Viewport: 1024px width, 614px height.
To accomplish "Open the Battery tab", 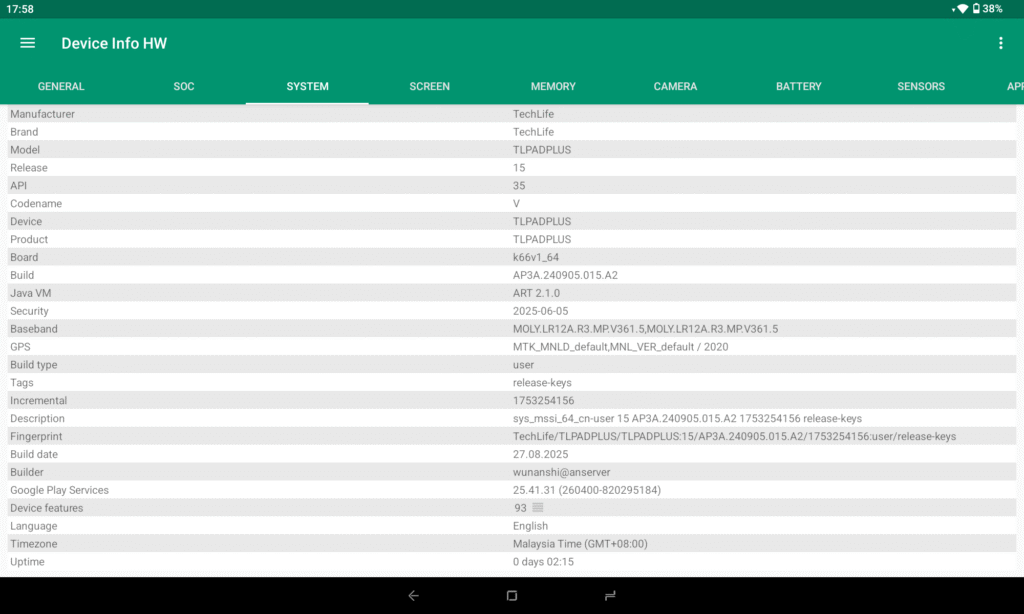I will 798,87.
